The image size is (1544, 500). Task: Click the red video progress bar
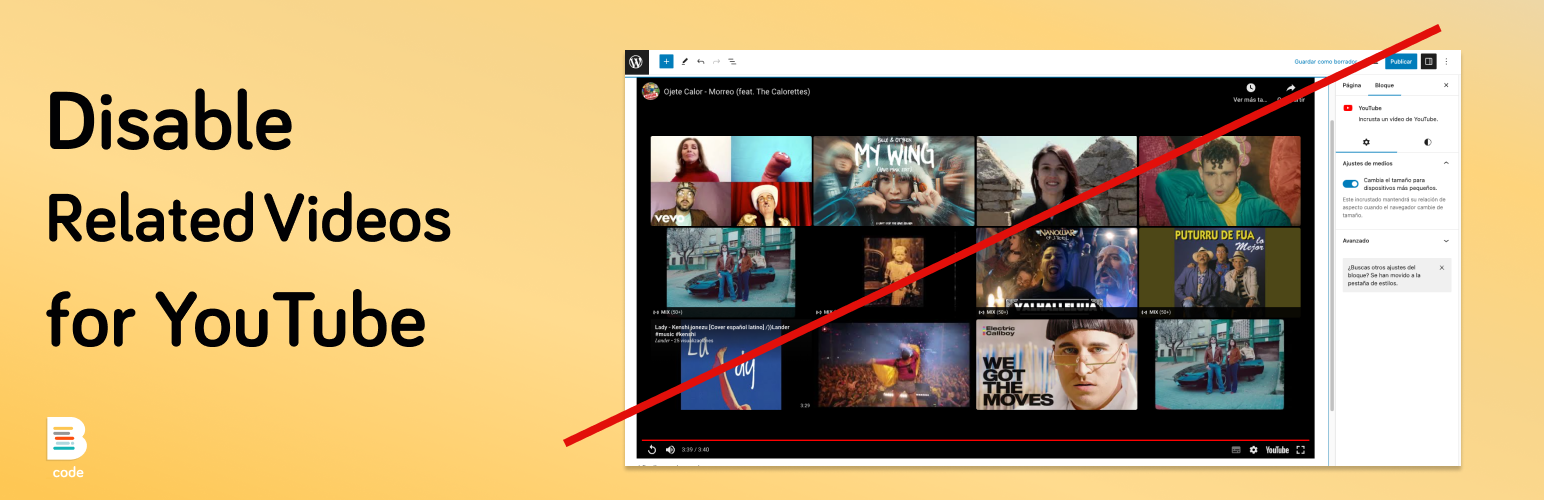[x=975, y=440]
